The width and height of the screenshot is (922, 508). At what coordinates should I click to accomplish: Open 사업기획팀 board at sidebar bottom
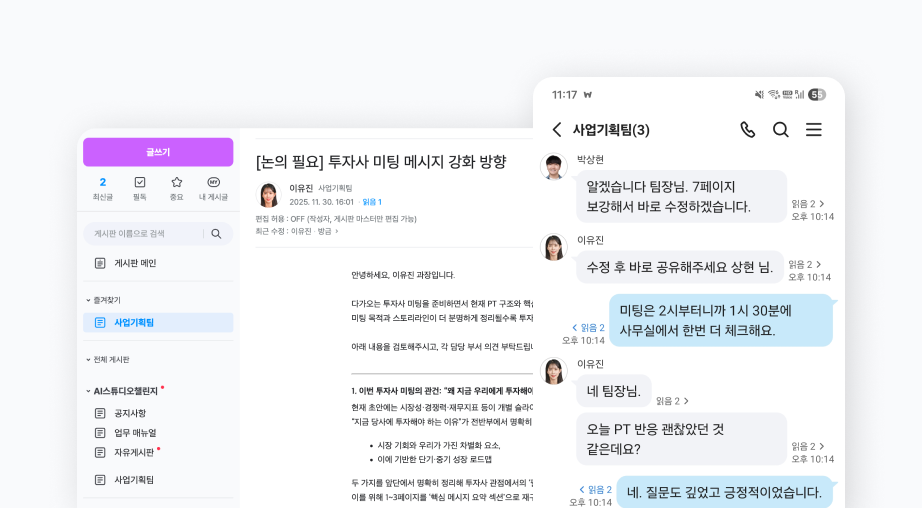[x=134, y=480]
